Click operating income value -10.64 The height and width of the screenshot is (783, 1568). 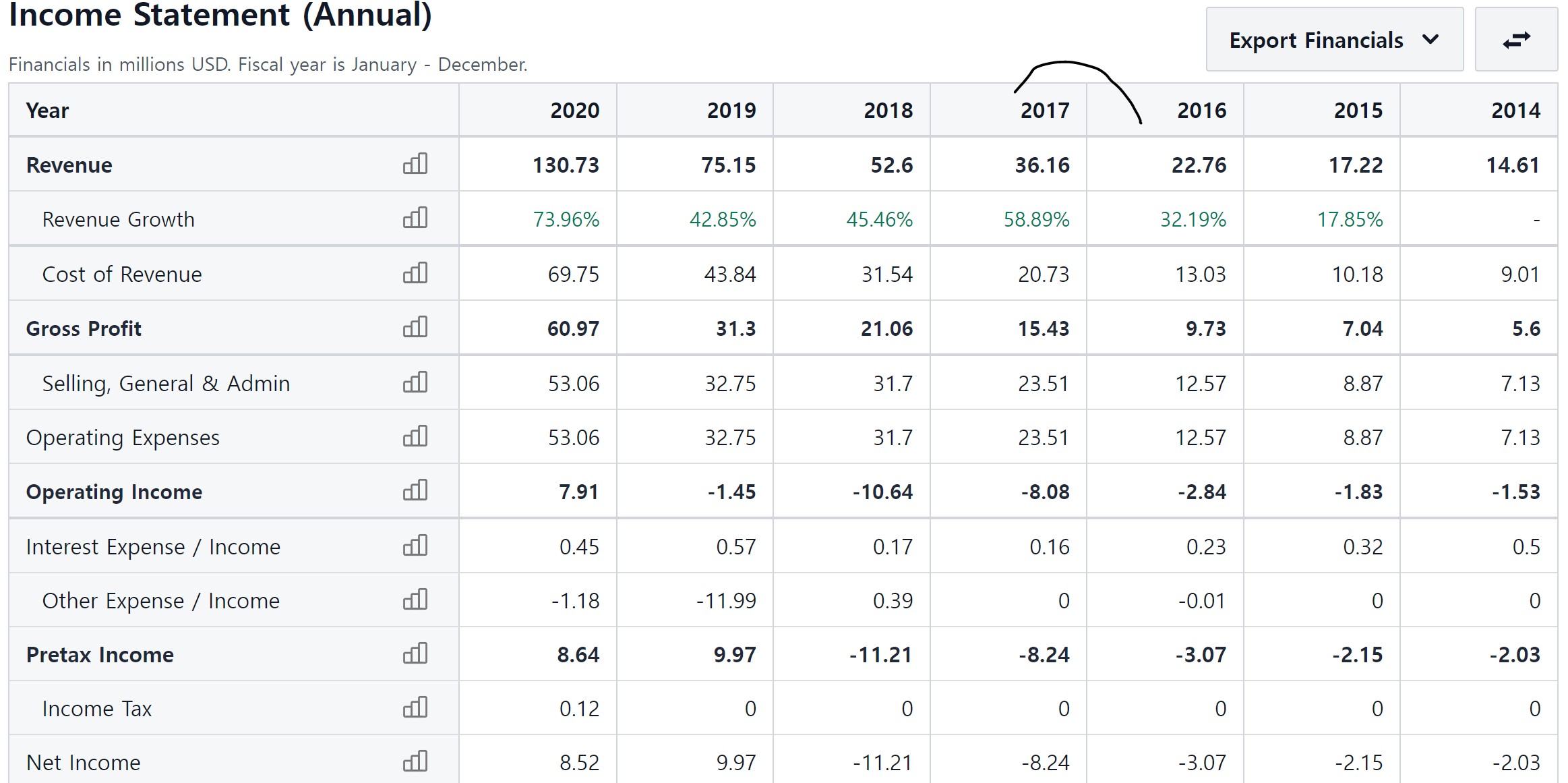pyautogui.click(x=882, y=492)
